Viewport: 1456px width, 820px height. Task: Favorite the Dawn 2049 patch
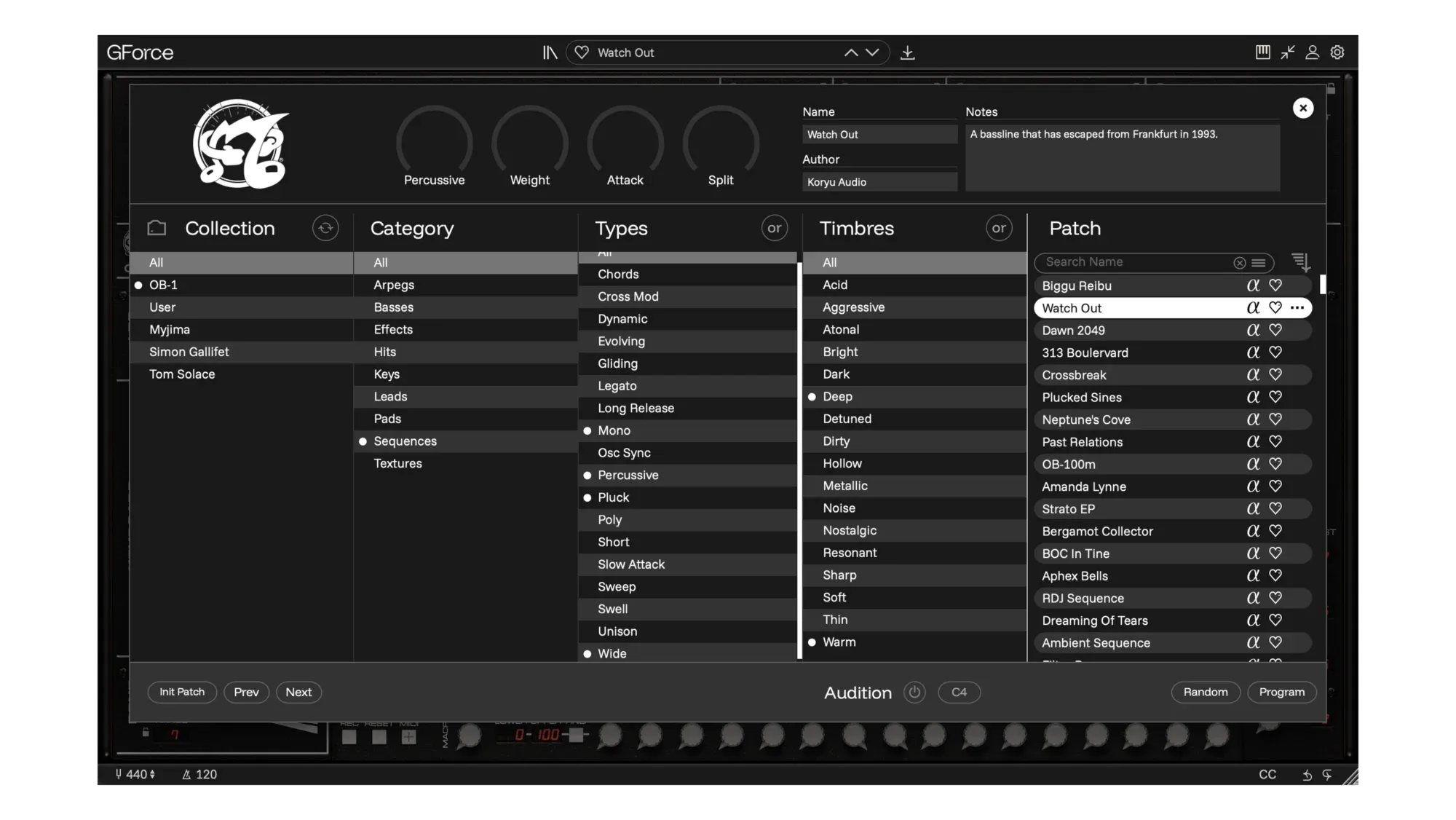click(x=1275, y=330)
